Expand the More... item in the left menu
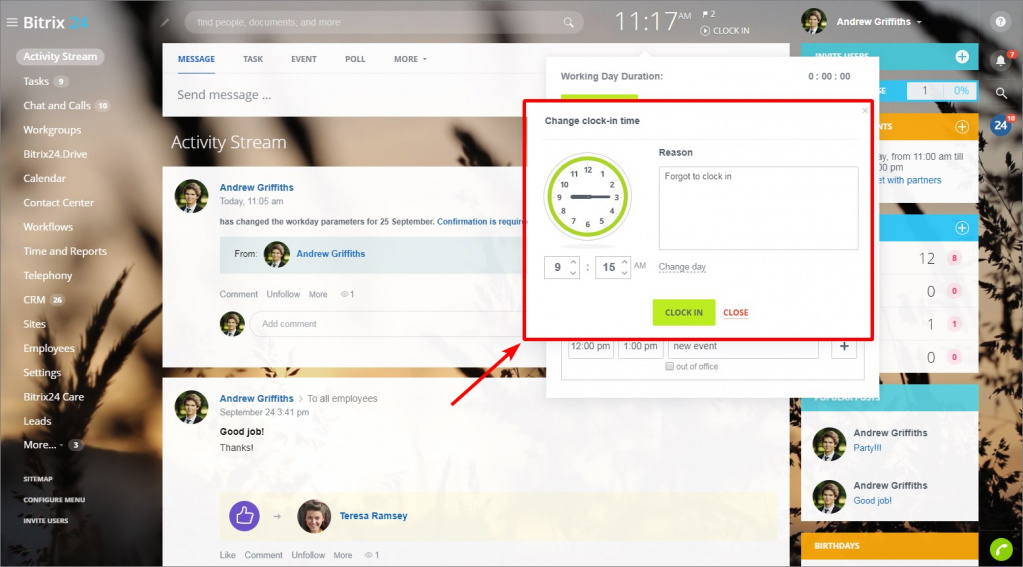This screenshot has width=1023, height=567. coord(43,445)
